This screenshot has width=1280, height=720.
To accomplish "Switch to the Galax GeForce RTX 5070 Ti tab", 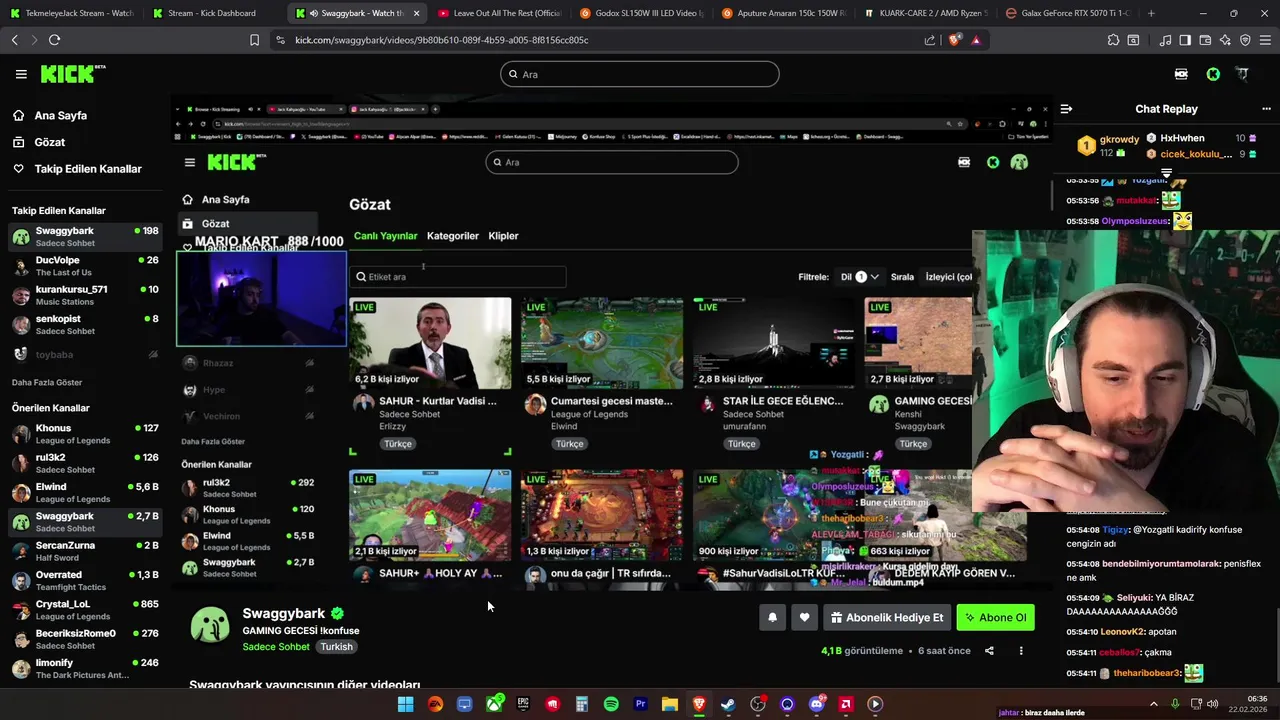I will tap(1069, 13).
